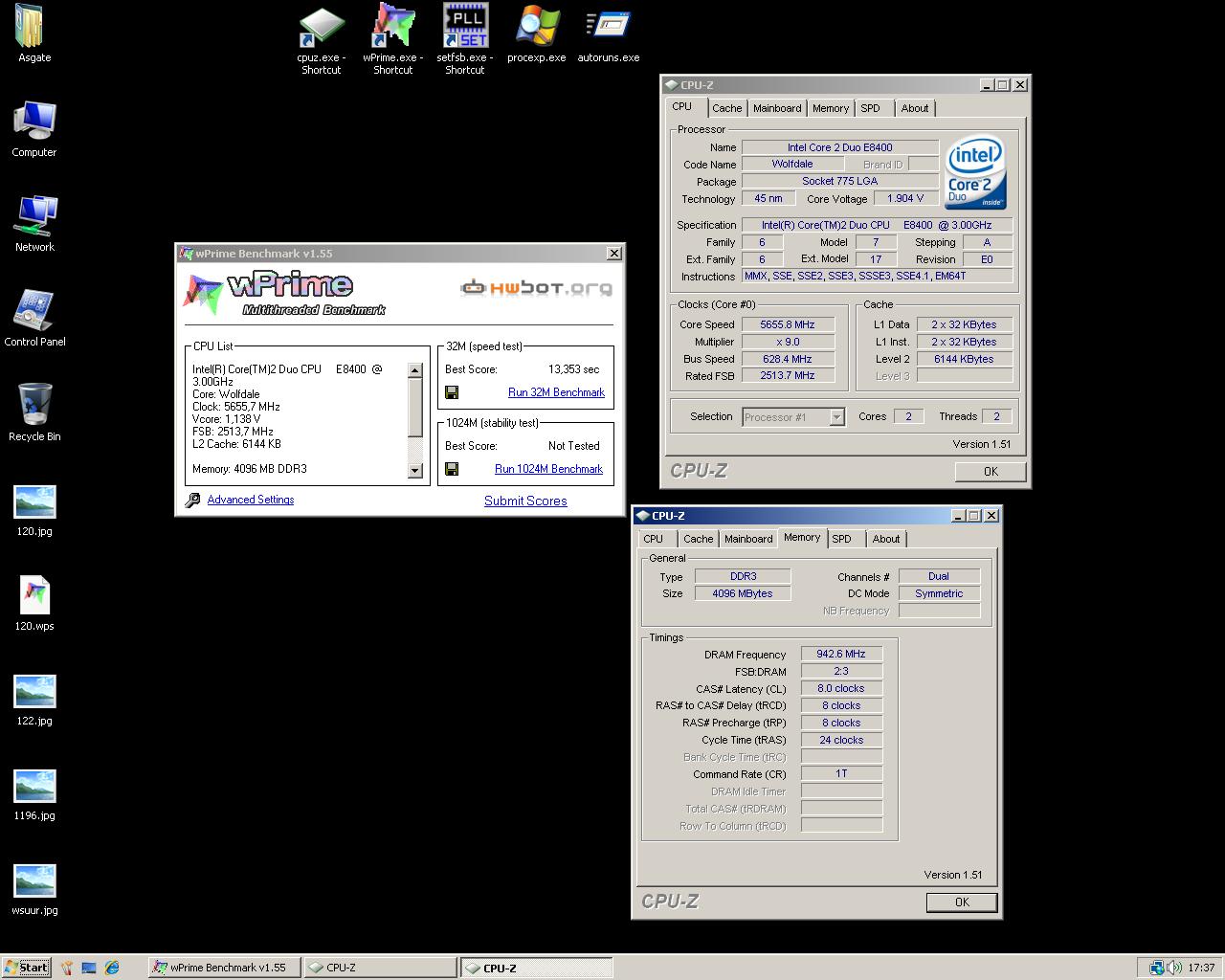The width and height of the screenshot is (1225, 980).
Task: Open the Recycle Bin icon
Action: pyautogui.click(x=34, y=412)
